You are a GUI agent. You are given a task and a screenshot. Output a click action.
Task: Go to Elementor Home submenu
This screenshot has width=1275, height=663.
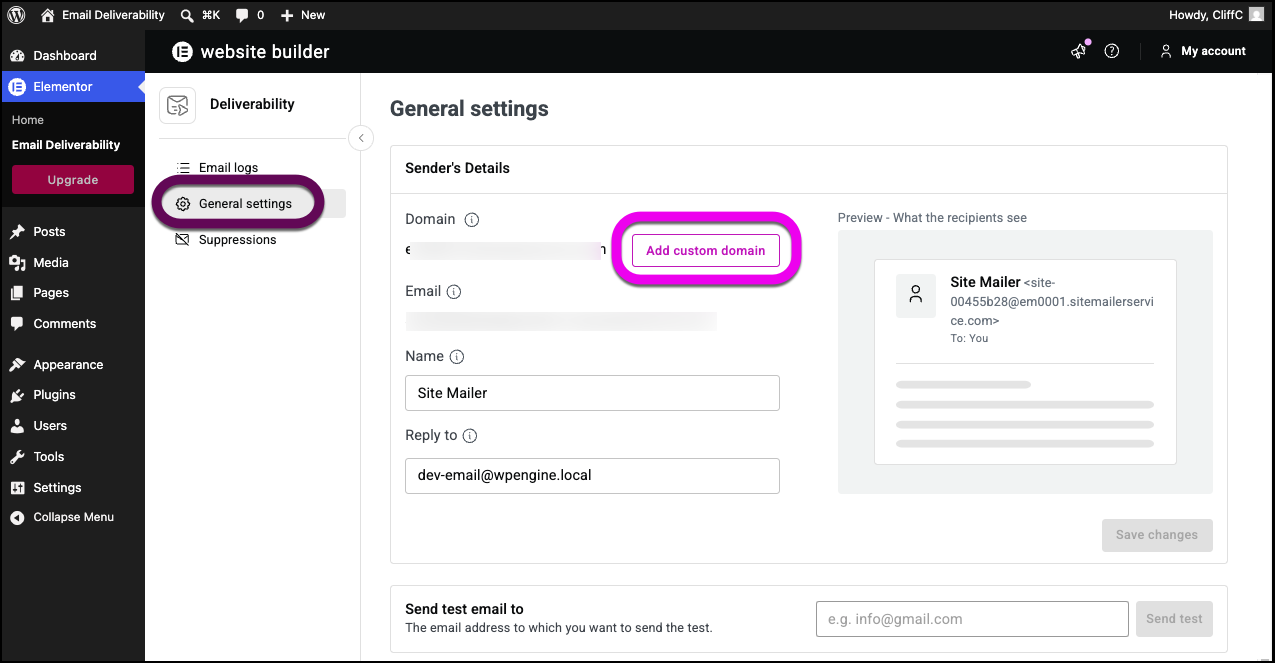pyautogui.click(x=28, y=120)
